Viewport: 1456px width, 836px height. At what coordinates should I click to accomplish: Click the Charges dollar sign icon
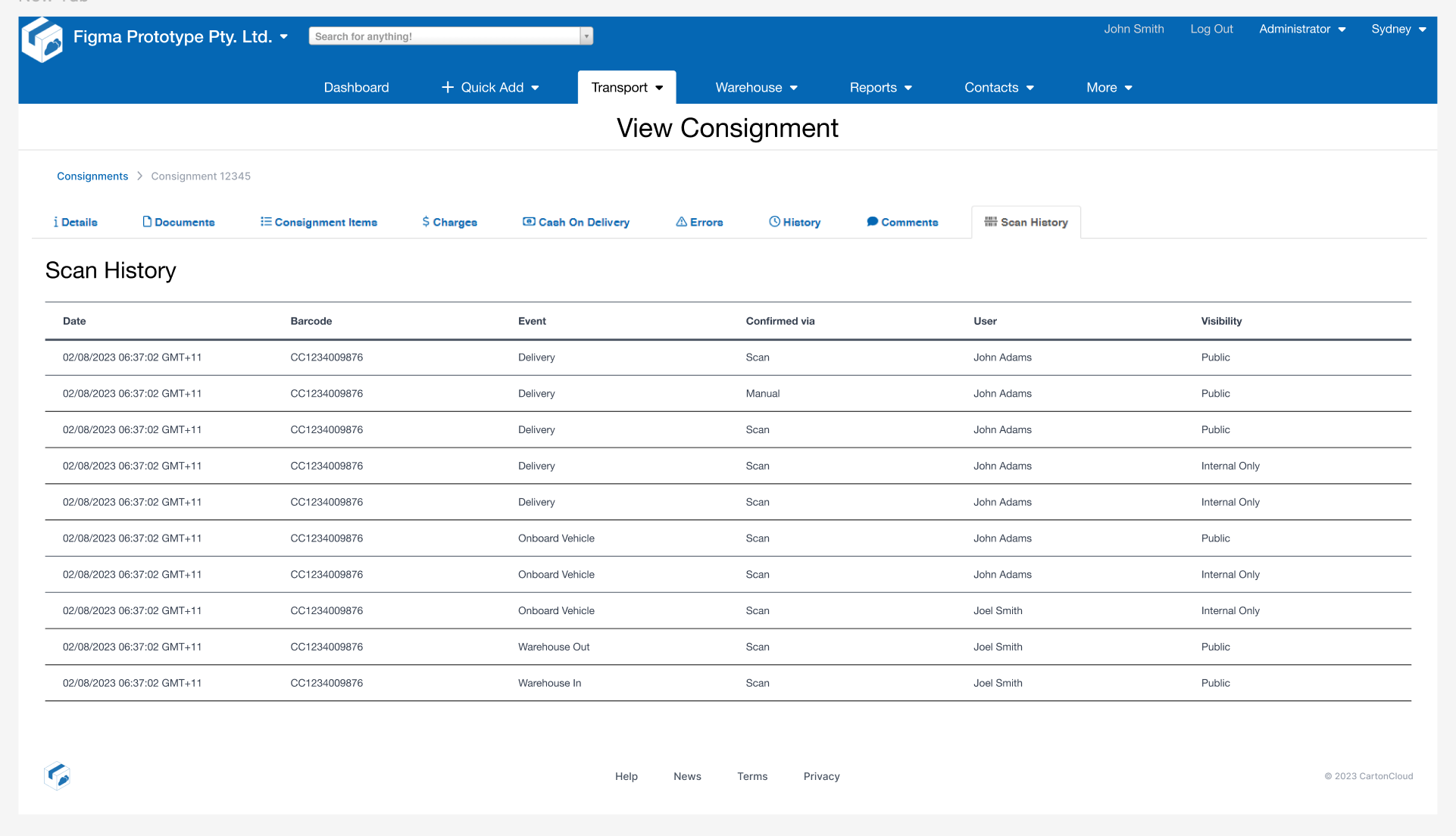[426, 221]
